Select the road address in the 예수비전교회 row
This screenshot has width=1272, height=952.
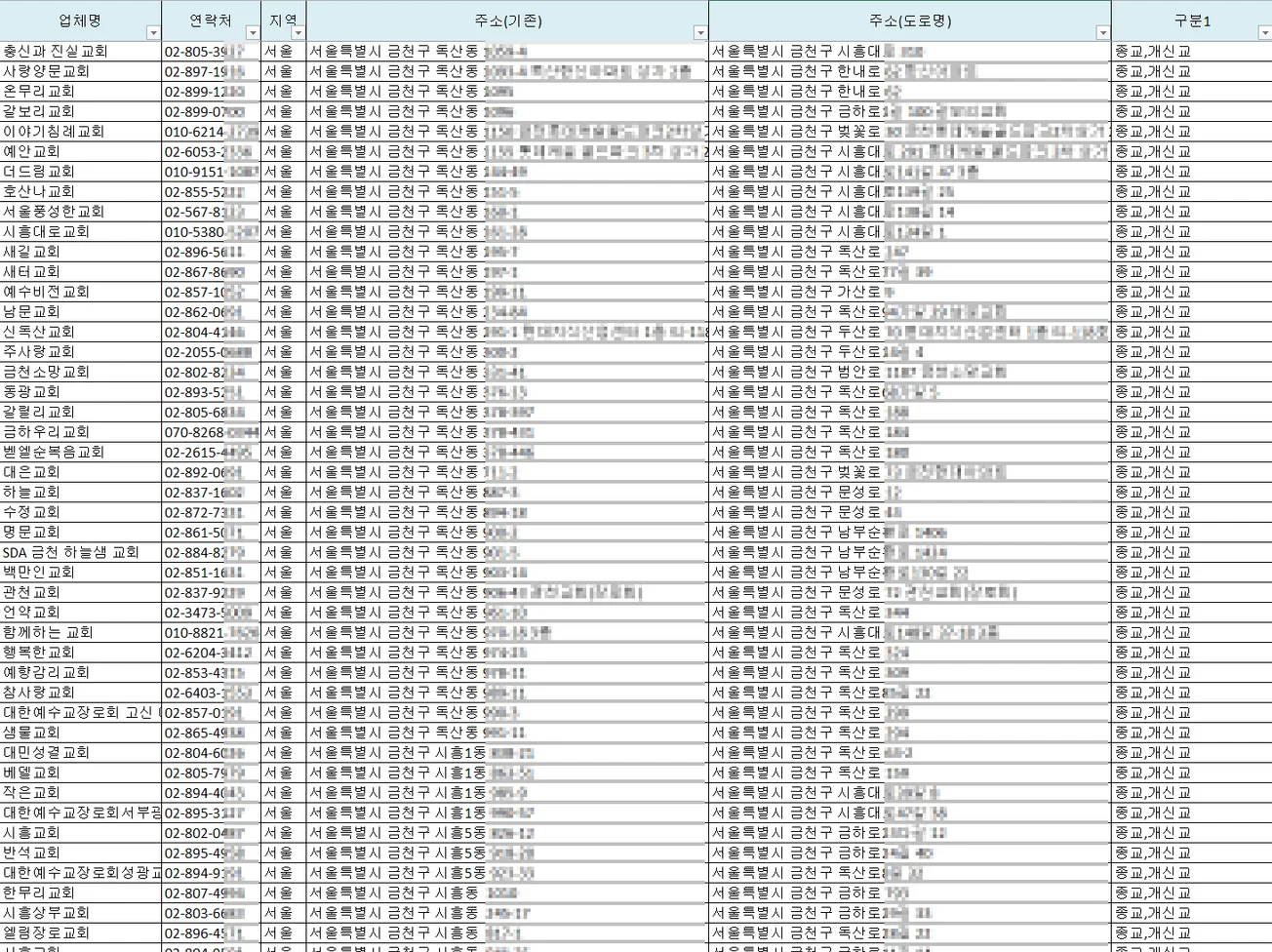tap(910, 292)
